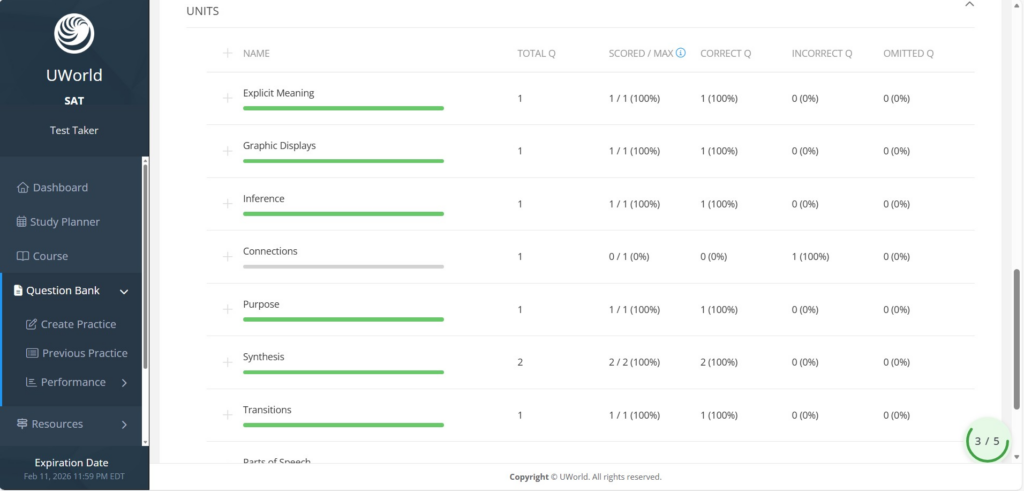
Task: Click the Resources signpost icon
Action: pyautogui.click(x=22, y=424)
